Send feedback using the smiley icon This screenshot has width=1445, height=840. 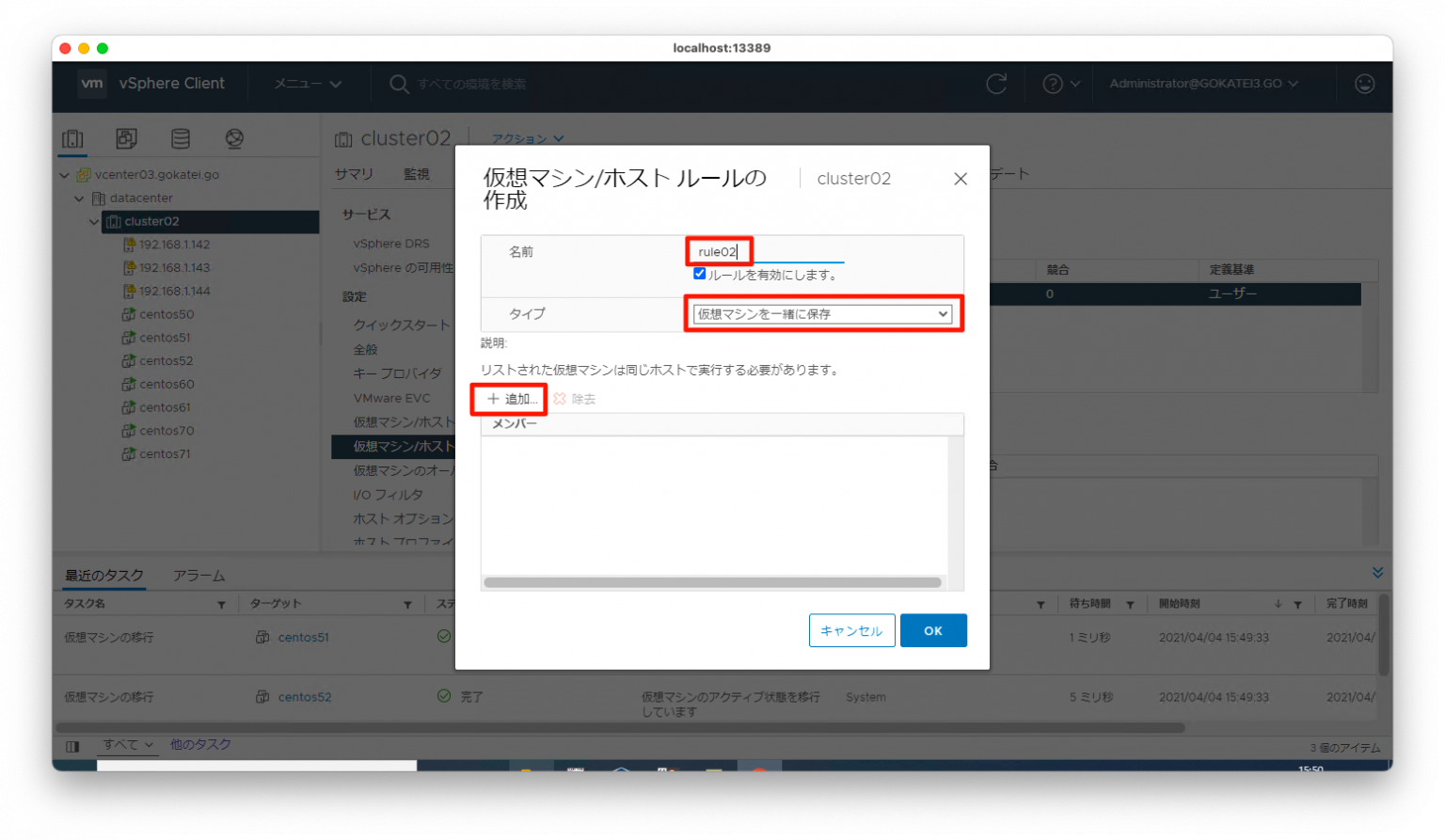(1365, 84)
